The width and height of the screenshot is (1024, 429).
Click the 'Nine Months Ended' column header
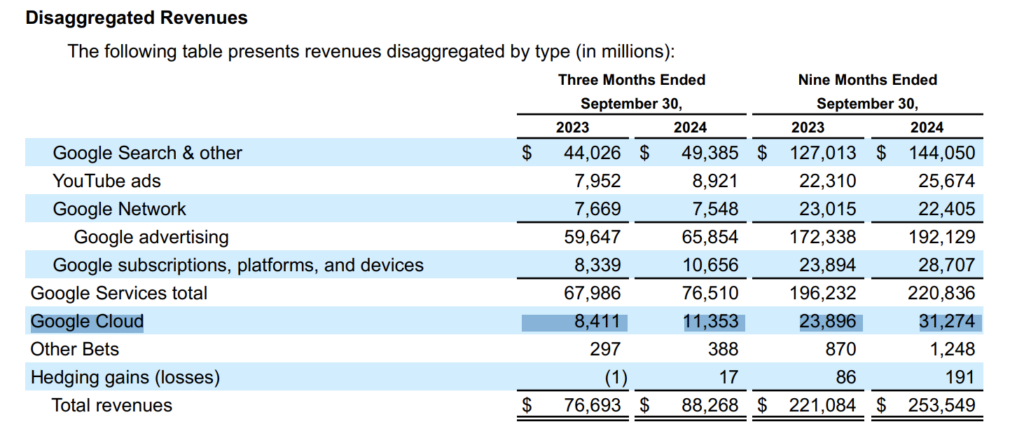point(867,80)
